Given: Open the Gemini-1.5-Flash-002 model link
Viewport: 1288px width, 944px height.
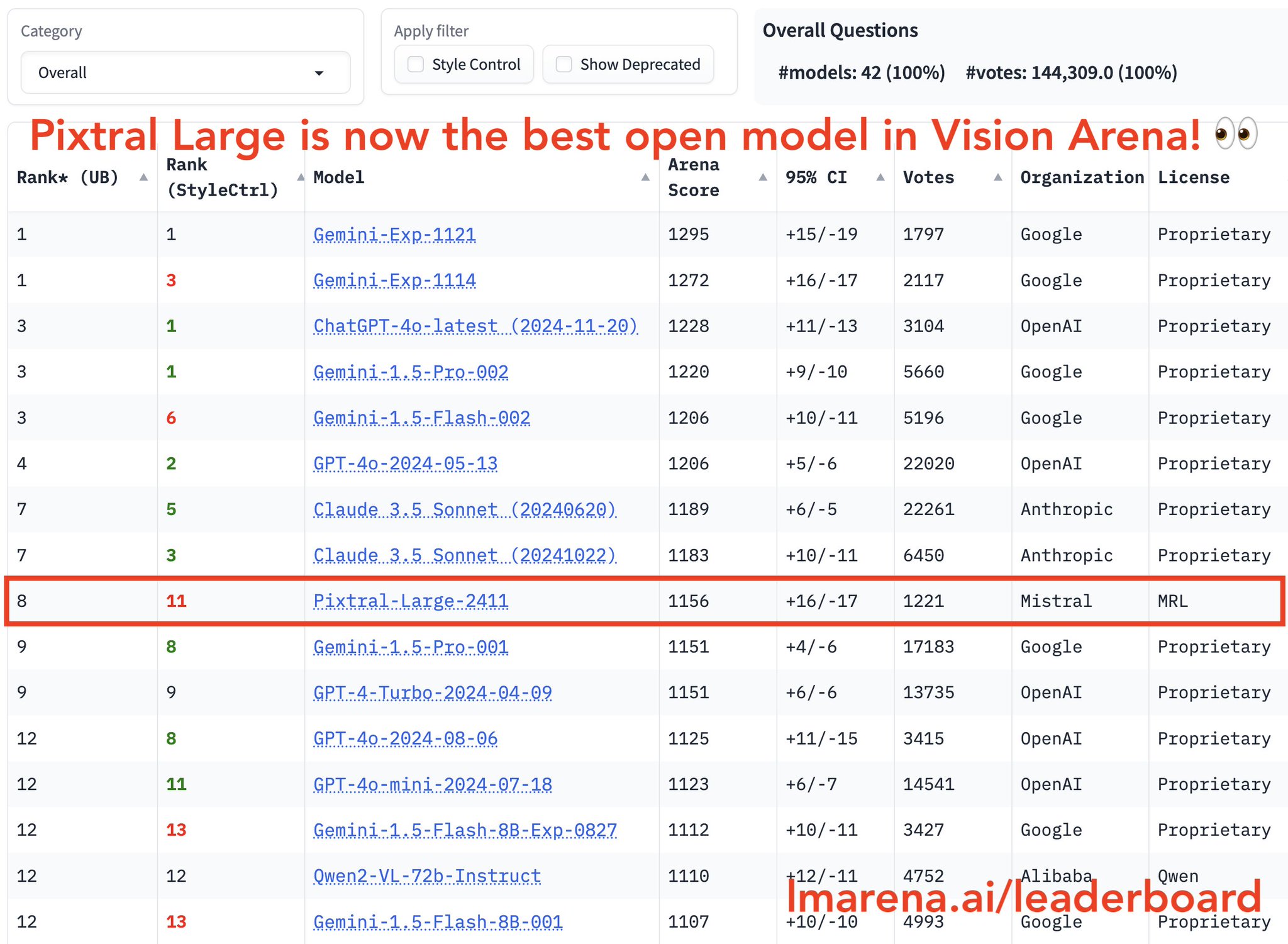Looking at the screenshot, I should [421, 418].
